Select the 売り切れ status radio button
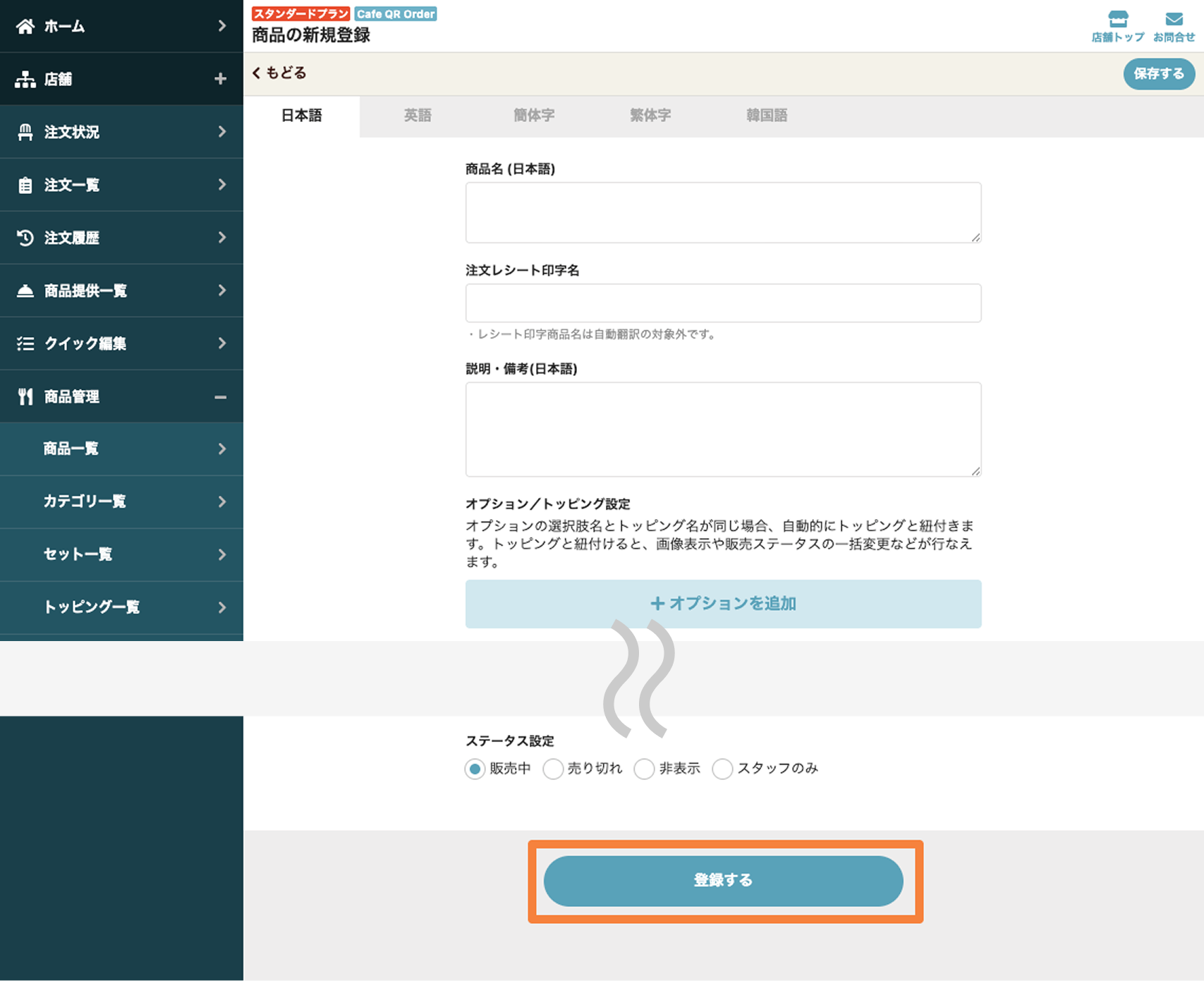The image size is (1204, 981). pos(554,769)
